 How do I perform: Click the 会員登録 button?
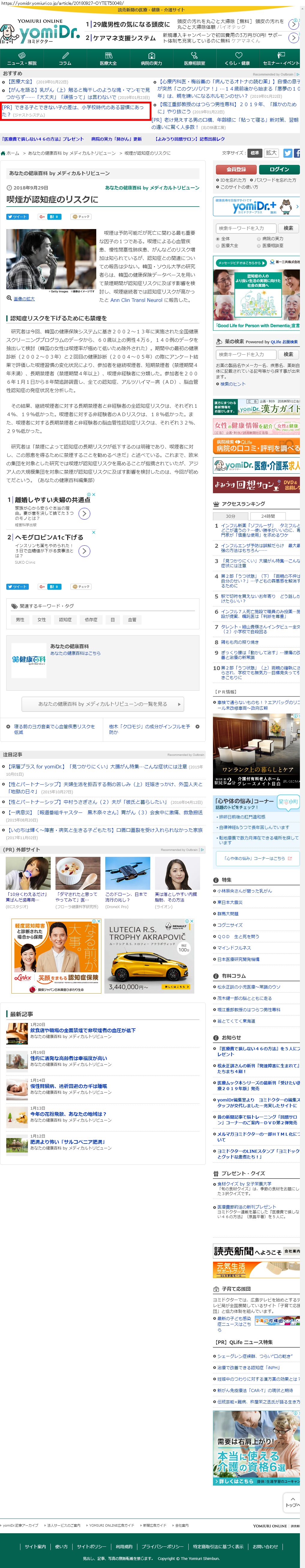236,169
